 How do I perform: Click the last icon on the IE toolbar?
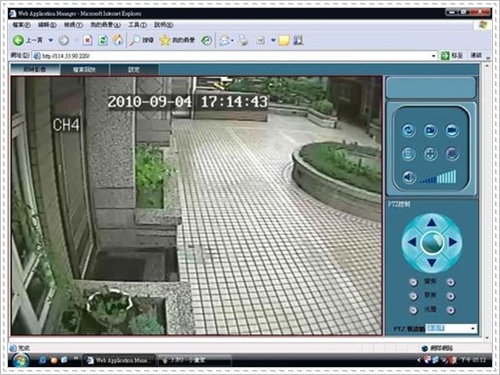click(x=298, y=40)
